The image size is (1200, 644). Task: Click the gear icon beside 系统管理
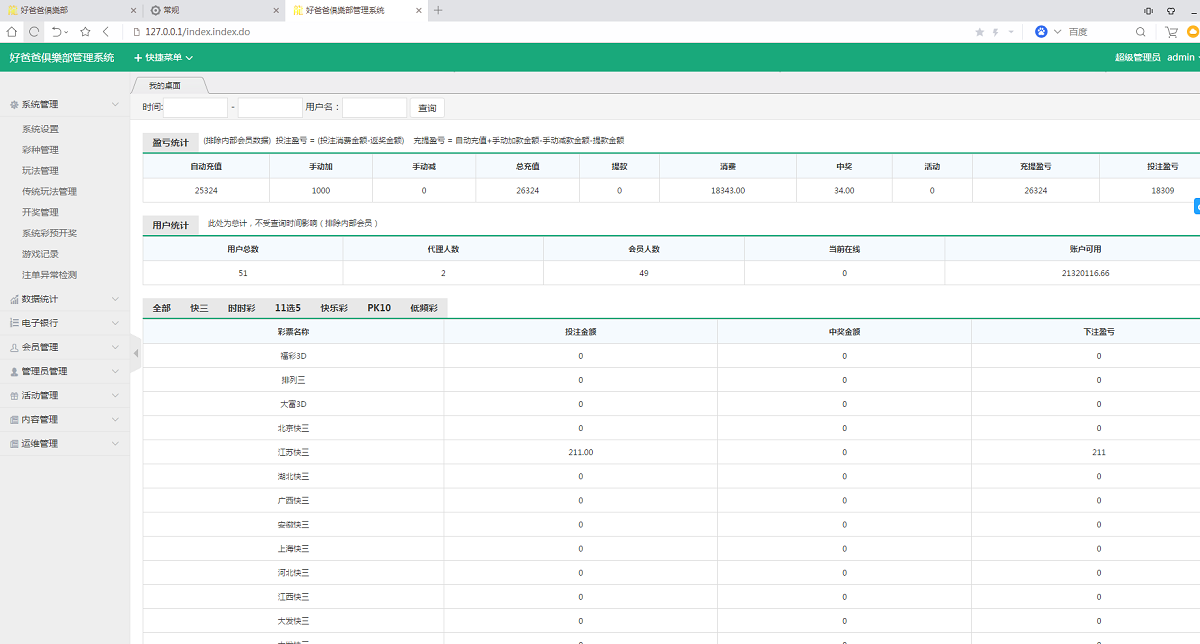(13, 104)
